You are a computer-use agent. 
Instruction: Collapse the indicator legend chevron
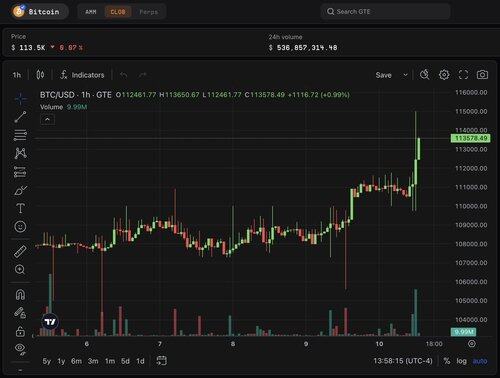tap(48, 120)
